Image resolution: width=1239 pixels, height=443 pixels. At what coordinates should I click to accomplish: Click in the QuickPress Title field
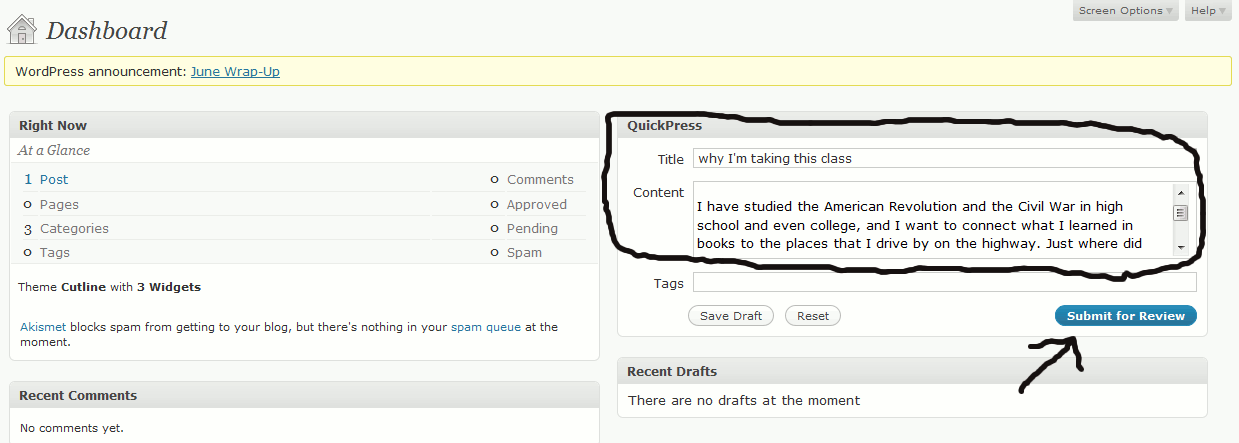point(944,158)
